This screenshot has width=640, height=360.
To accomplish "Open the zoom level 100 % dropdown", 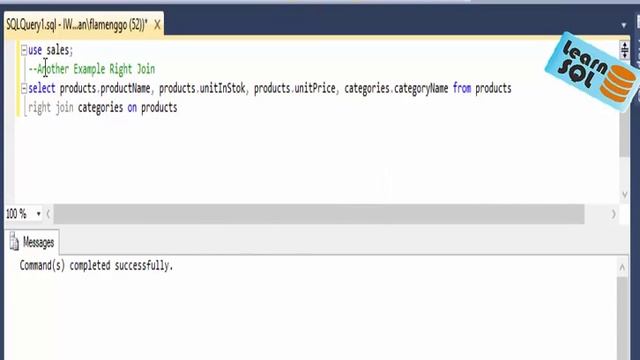I will [x=38, y=213].
